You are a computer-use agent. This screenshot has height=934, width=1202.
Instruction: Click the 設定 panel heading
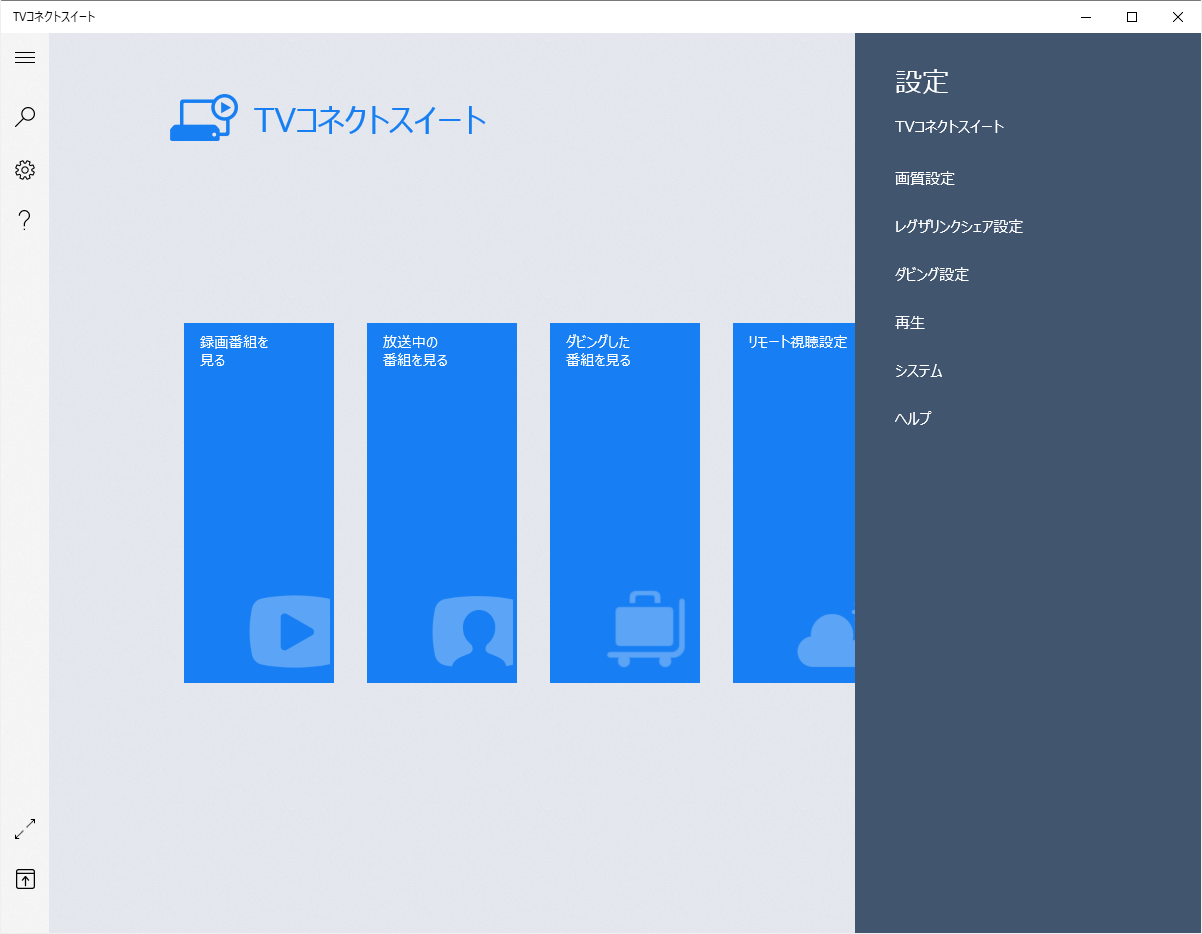pos(922,82)
